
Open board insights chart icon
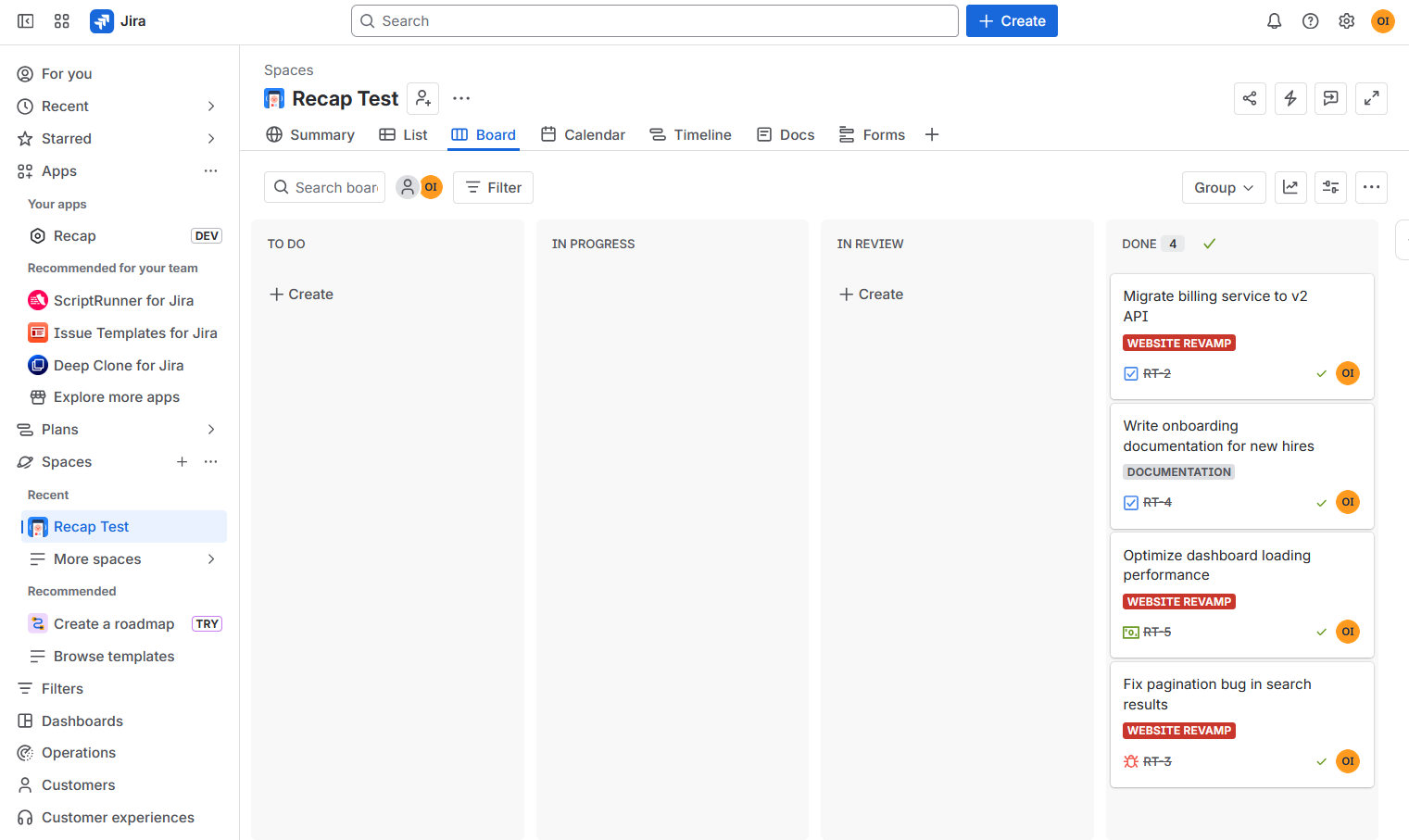coord(1290,187)
